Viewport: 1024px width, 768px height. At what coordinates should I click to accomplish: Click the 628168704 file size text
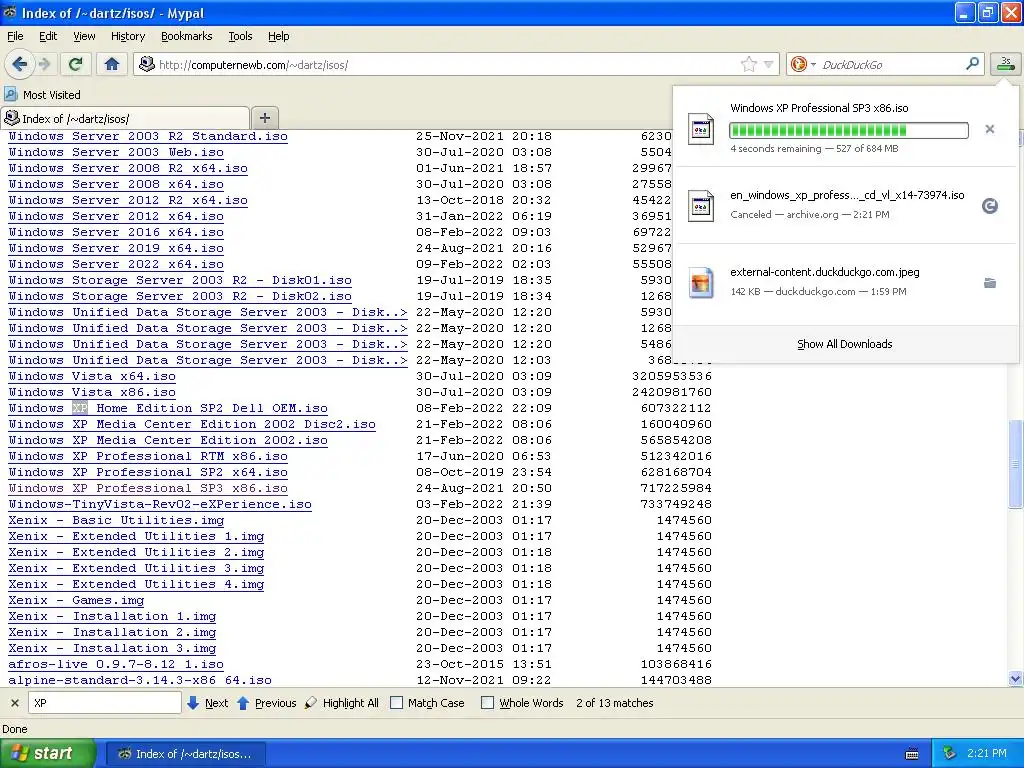click(x=676, y=472)
